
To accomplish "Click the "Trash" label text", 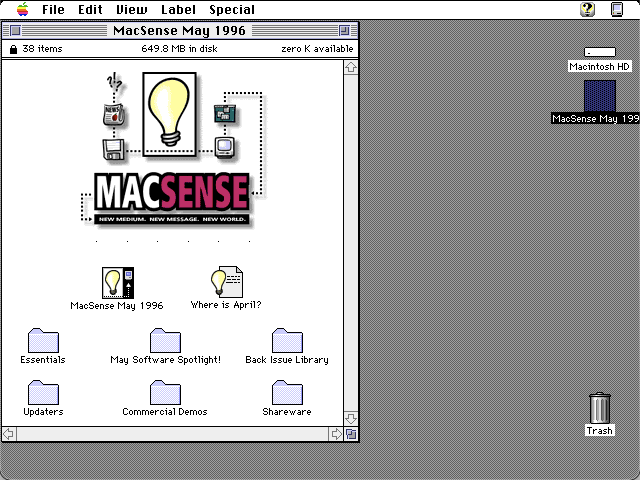I will (600, 431).
